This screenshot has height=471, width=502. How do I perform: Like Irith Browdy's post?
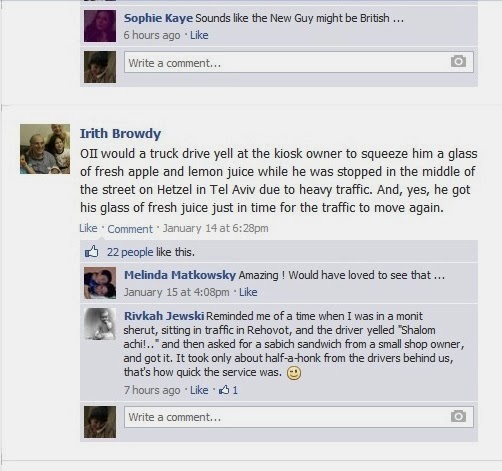88,228
